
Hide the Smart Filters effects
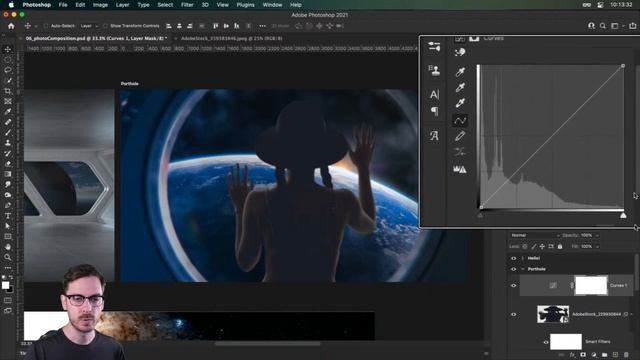(546, 342)
